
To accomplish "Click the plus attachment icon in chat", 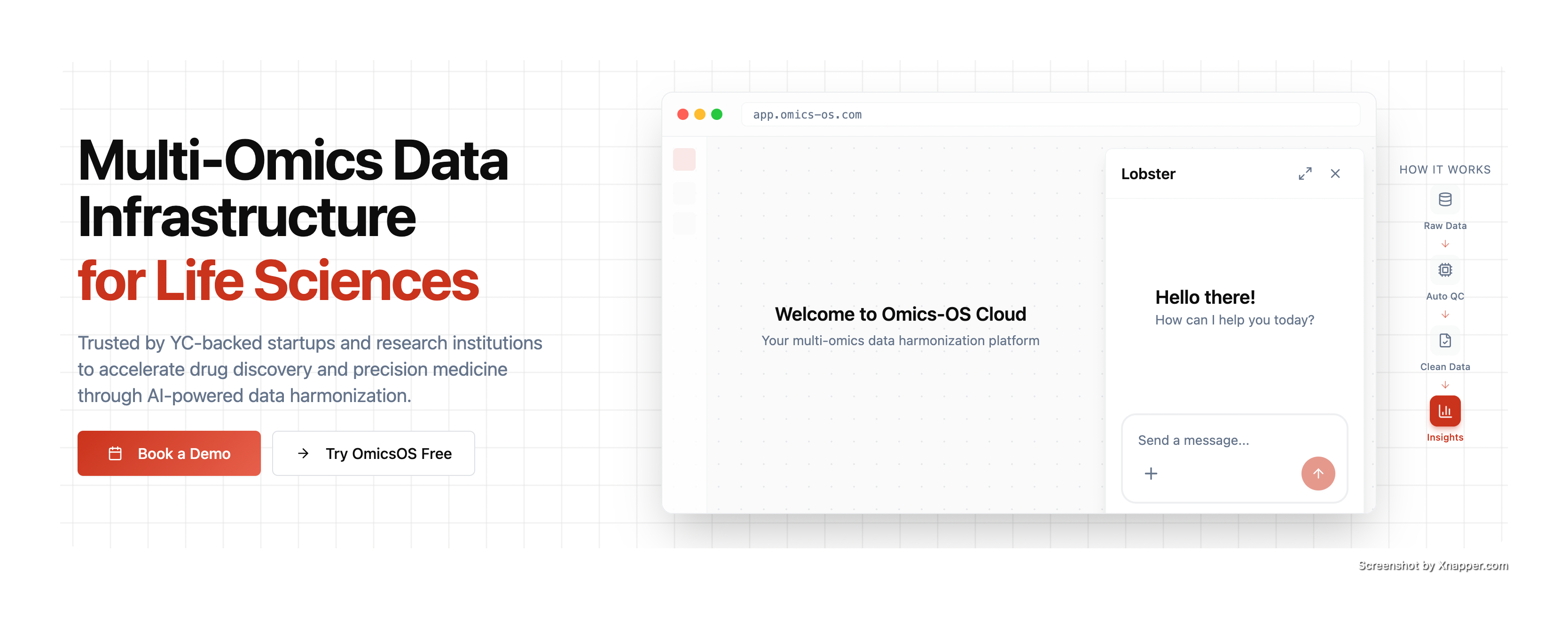I will pos(1151,474).
